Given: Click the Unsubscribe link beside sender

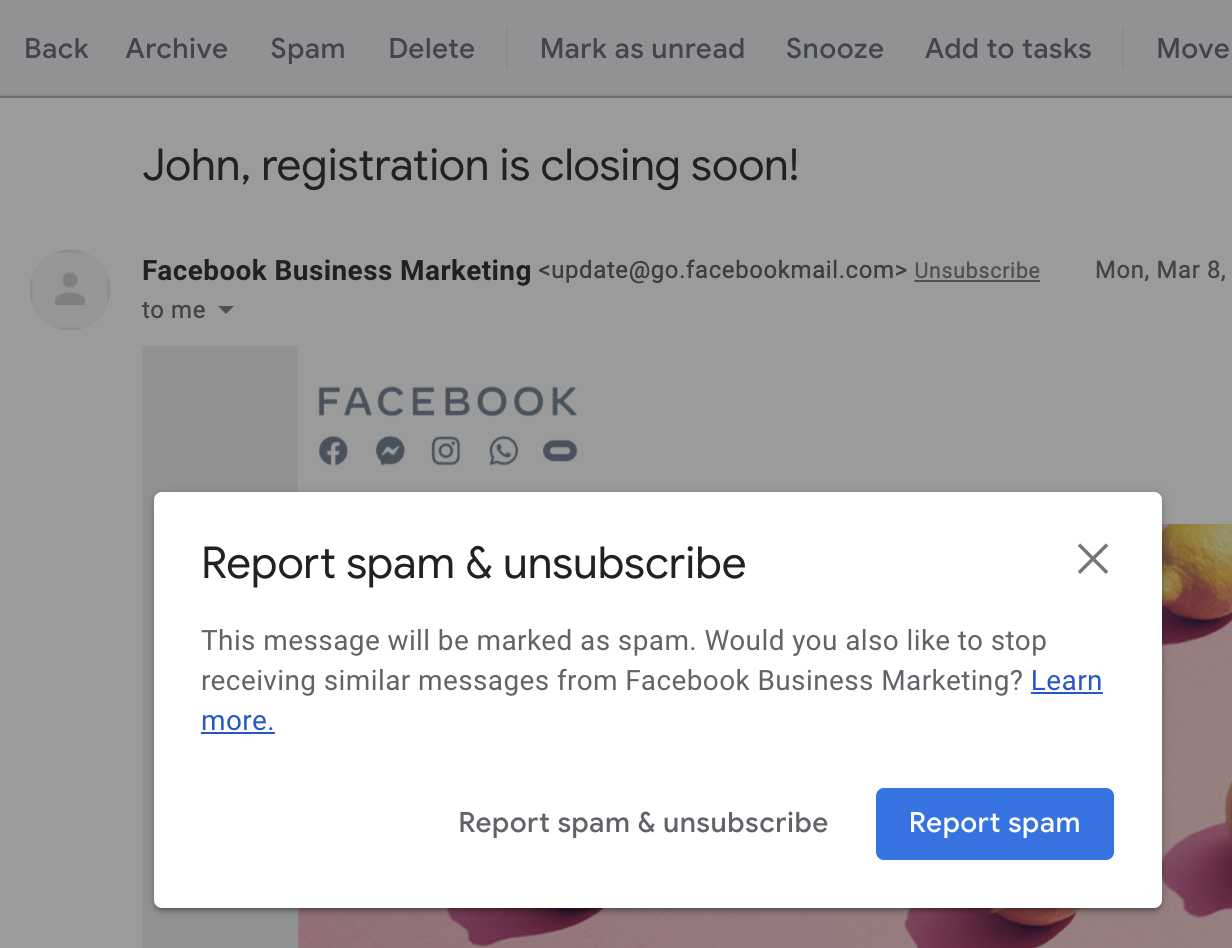Looking at the screenshot, I should click(976, 271).
